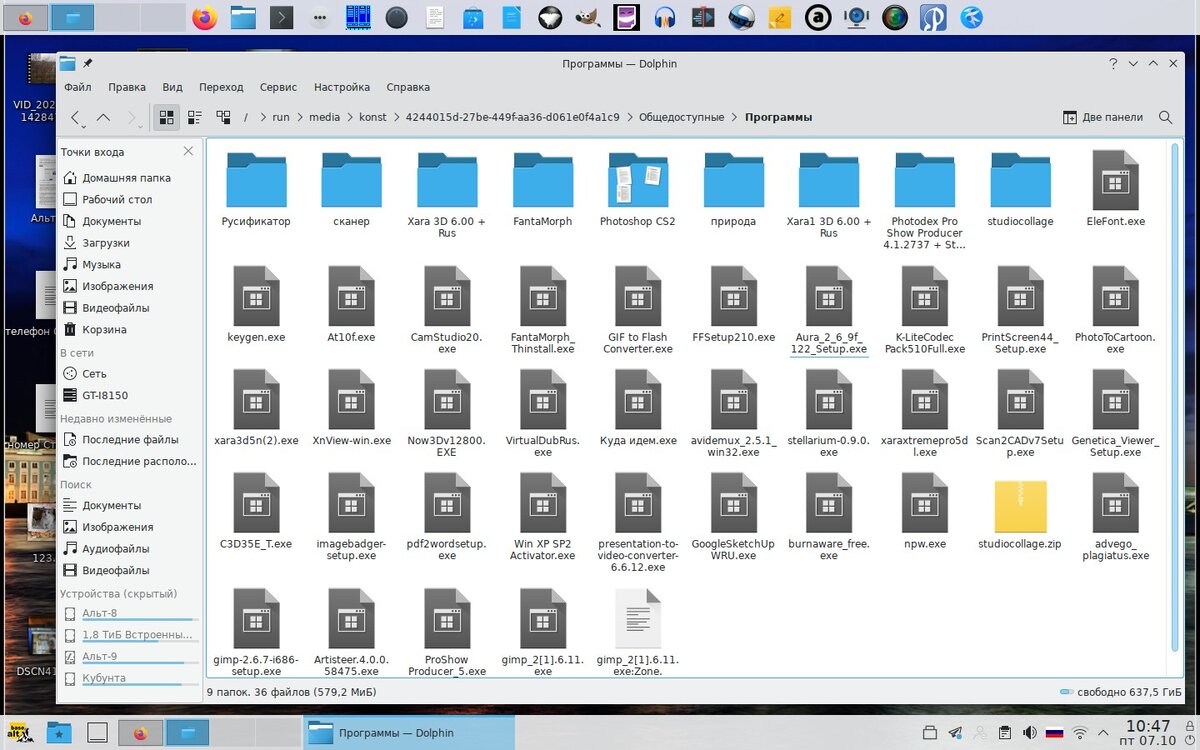Enable split view "Две панели"
Image resolution: width=1200 pixels, height=750 pixels.
(1103, 117)
